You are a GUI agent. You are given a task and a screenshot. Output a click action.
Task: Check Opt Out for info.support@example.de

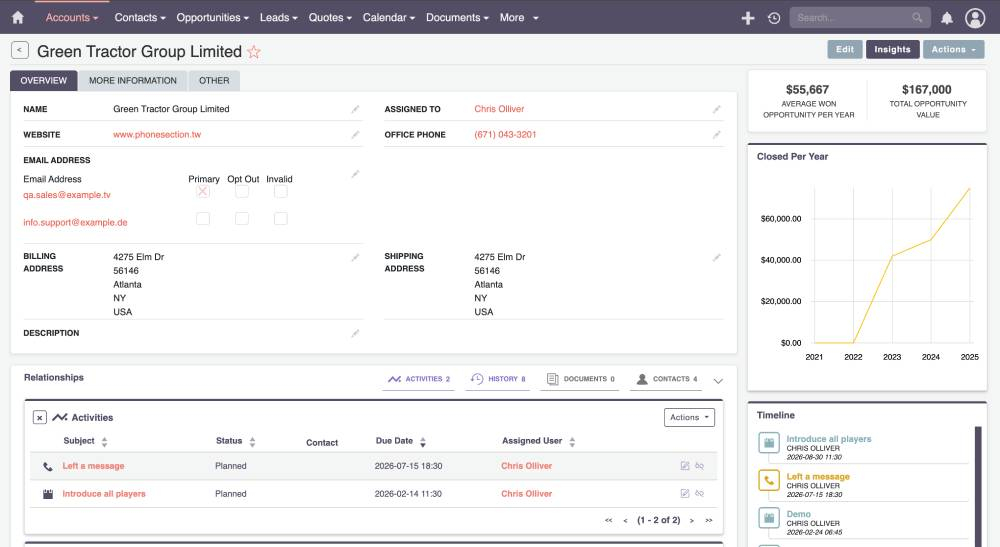click(x=242, y=218)
